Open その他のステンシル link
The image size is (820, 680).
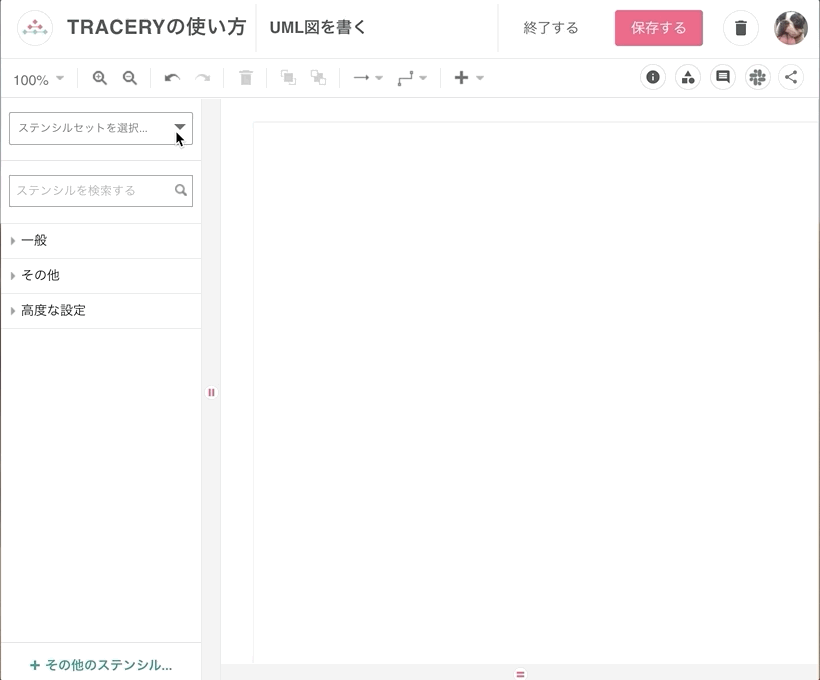point(100,664)
